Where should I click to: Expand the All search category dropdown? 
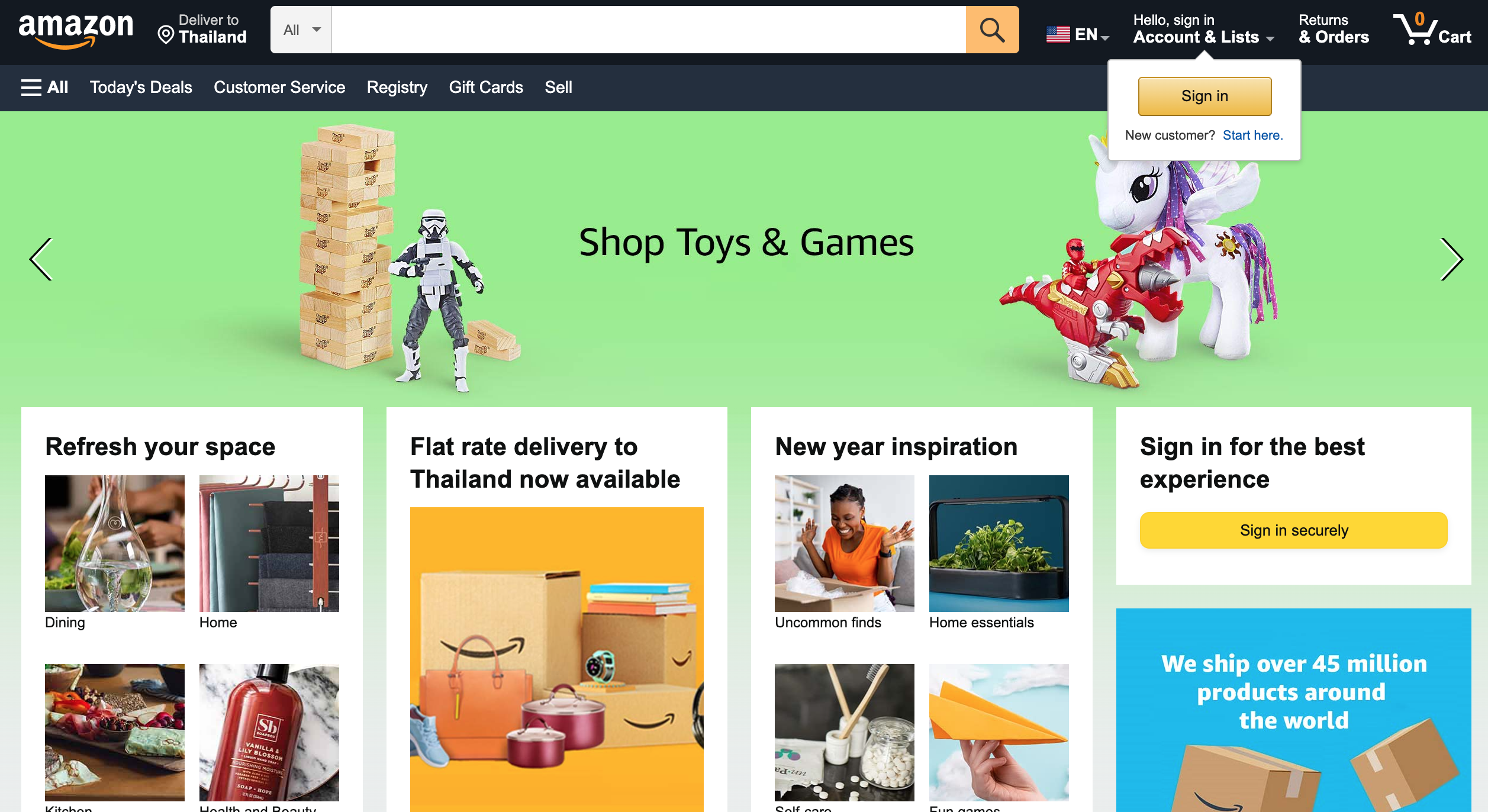(x=301, y=30)
